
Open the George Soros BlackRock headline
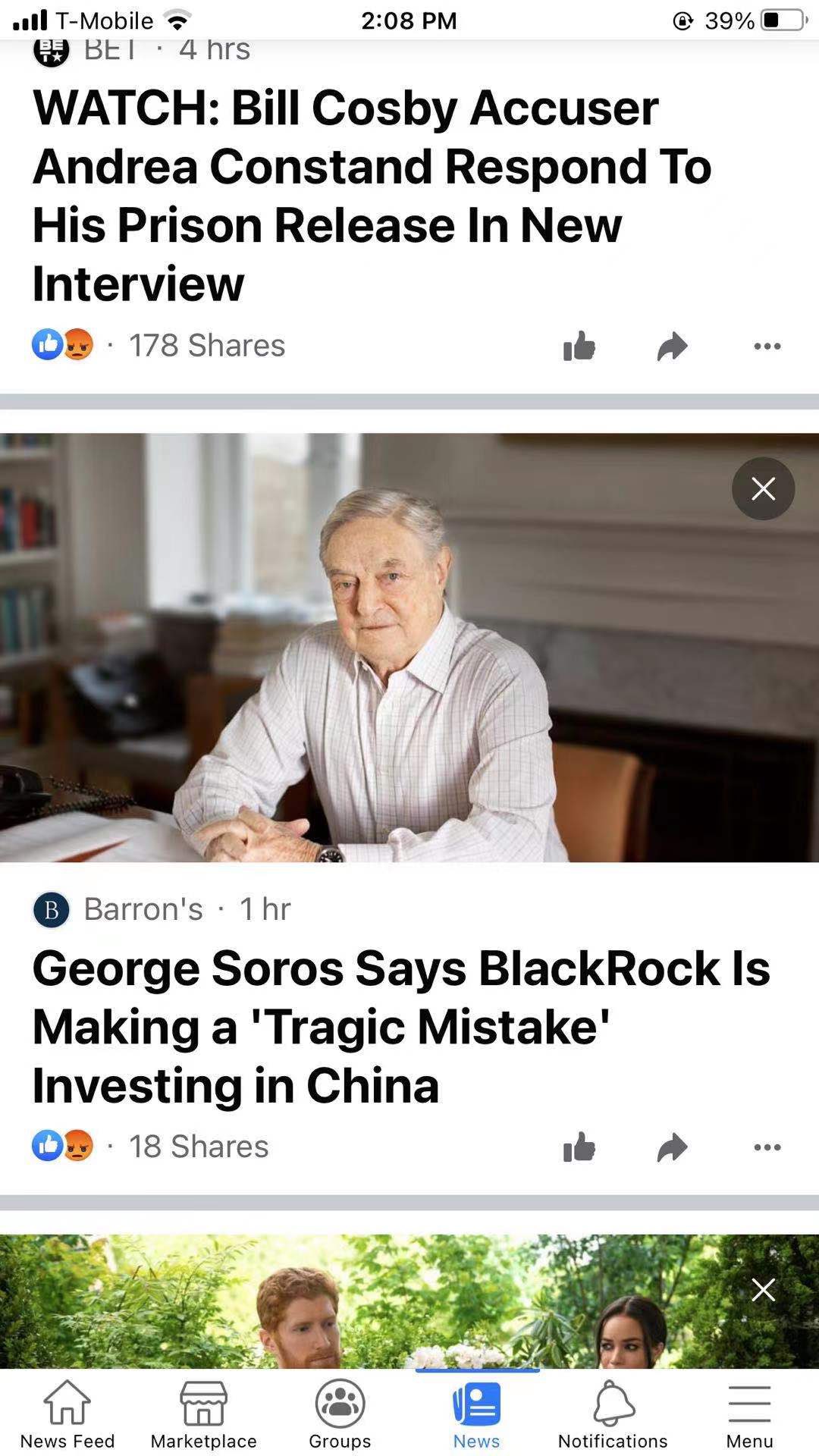point(400,1027)
